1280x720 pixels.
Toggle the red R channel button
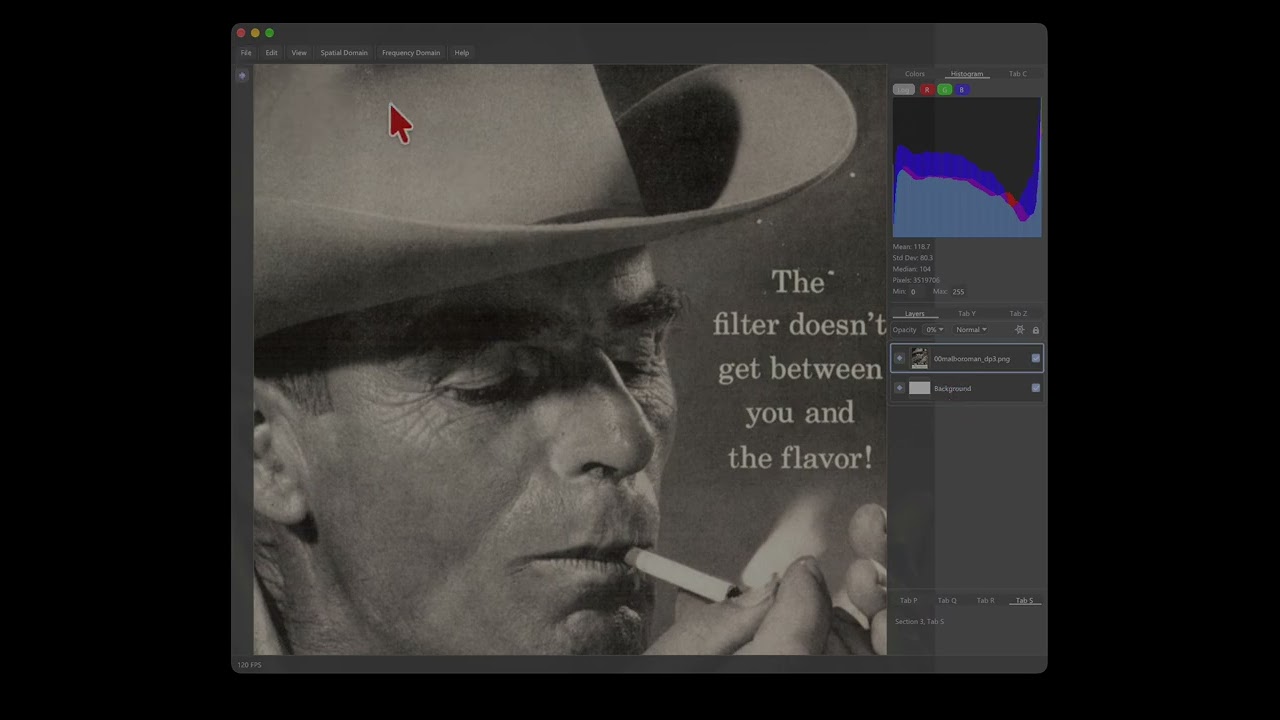click(x=927, y=90)
